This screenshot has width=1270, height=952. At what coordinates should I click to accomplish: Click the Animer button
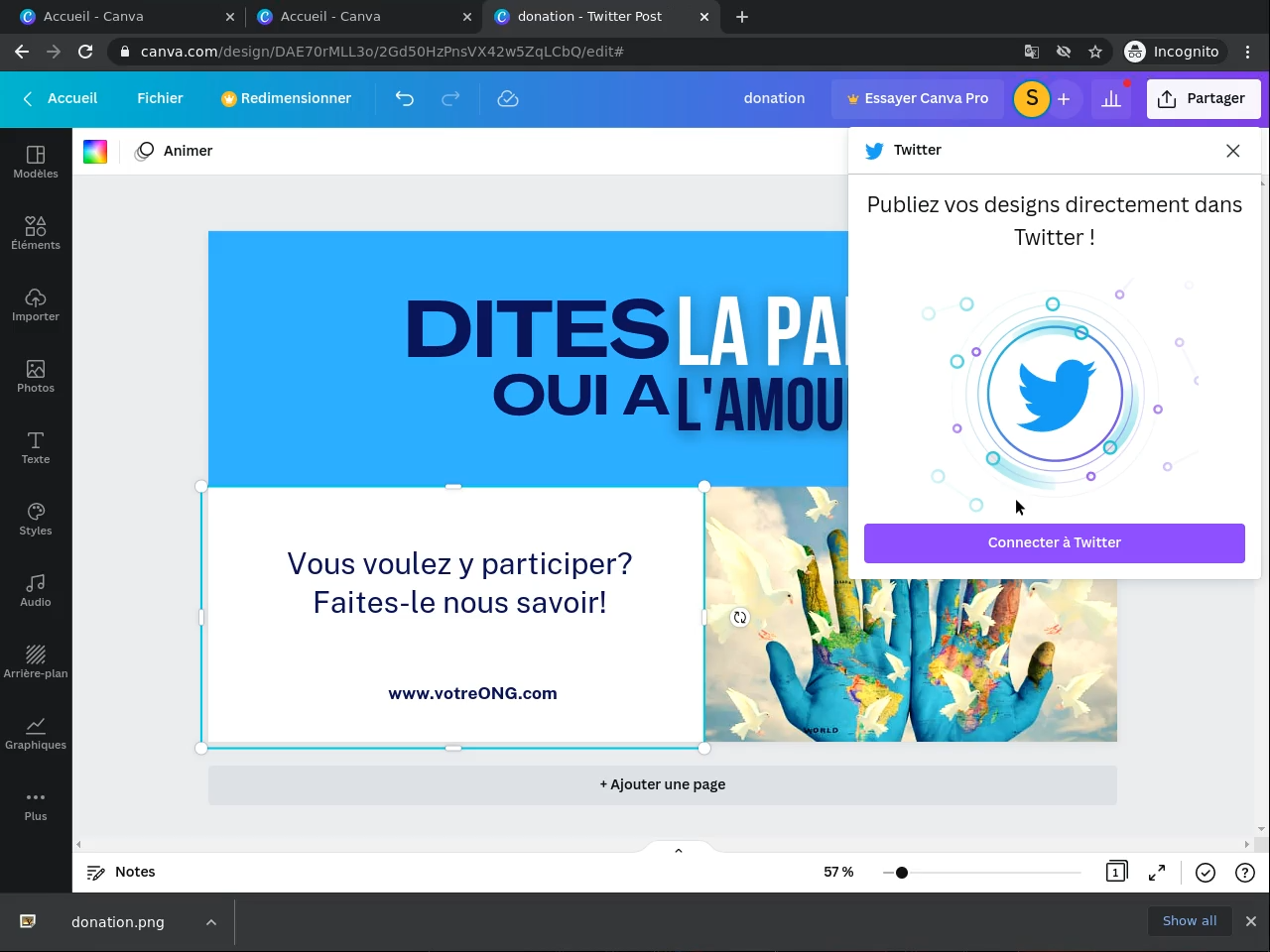[x=175, y=152]
